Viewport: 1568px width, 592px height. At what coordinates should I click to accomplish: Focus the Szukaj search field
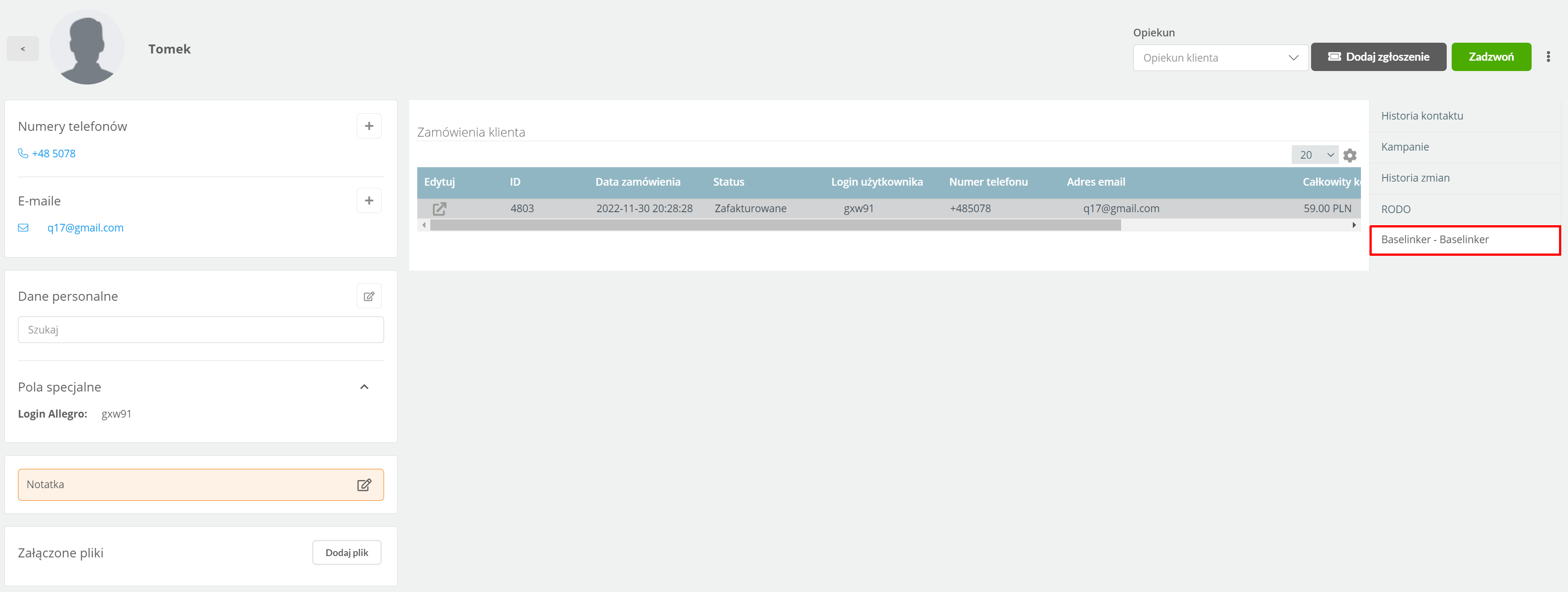click(201, 329)
